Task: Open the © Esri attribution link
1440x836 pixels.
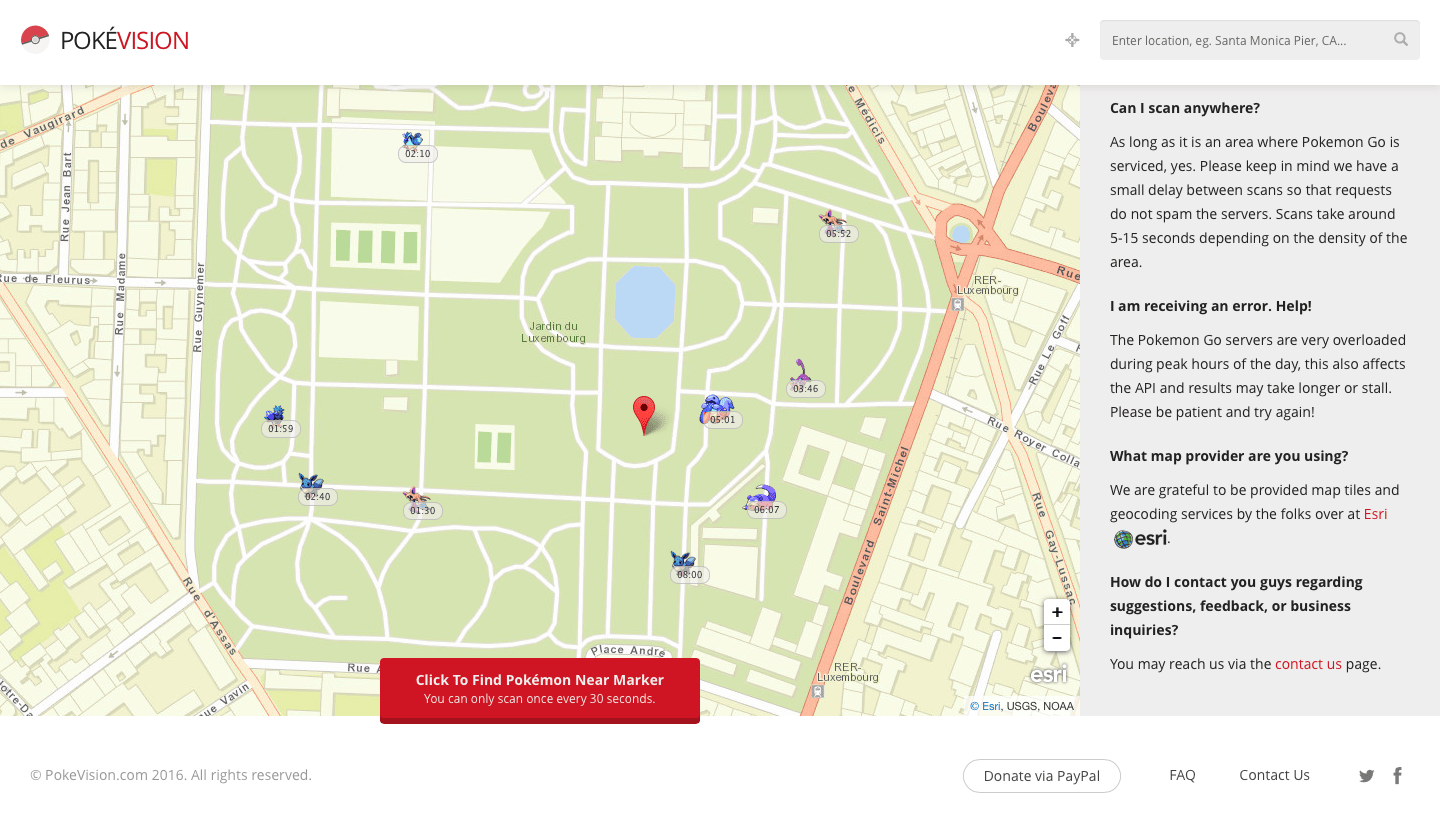Action: (x=985, y=706)
